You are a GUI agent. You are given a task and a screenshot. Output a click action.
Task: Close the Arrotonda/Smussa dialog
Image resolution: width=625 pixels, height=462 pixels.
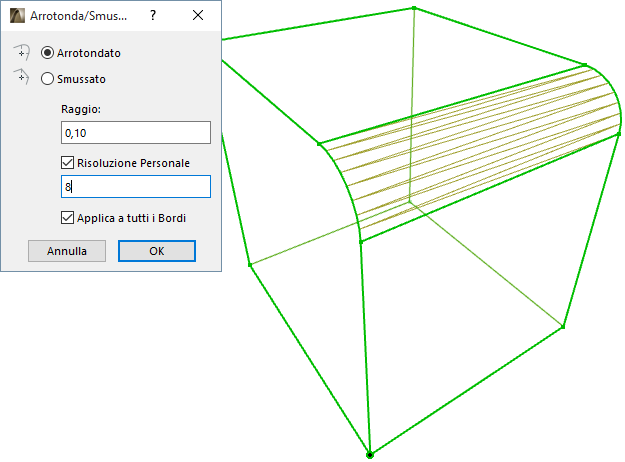pos(198,15)
